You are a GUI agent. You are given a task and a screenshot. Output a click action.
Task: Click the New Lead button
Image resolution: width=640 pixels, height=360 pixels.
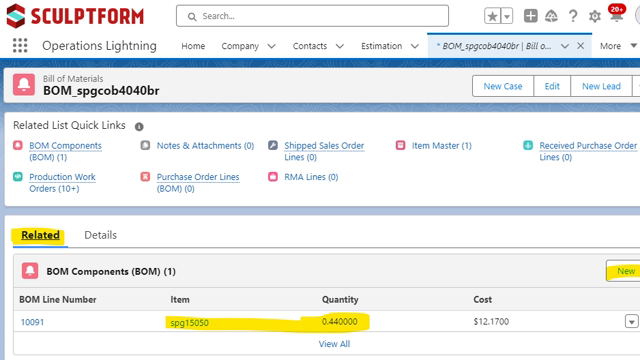coord(601,86)
